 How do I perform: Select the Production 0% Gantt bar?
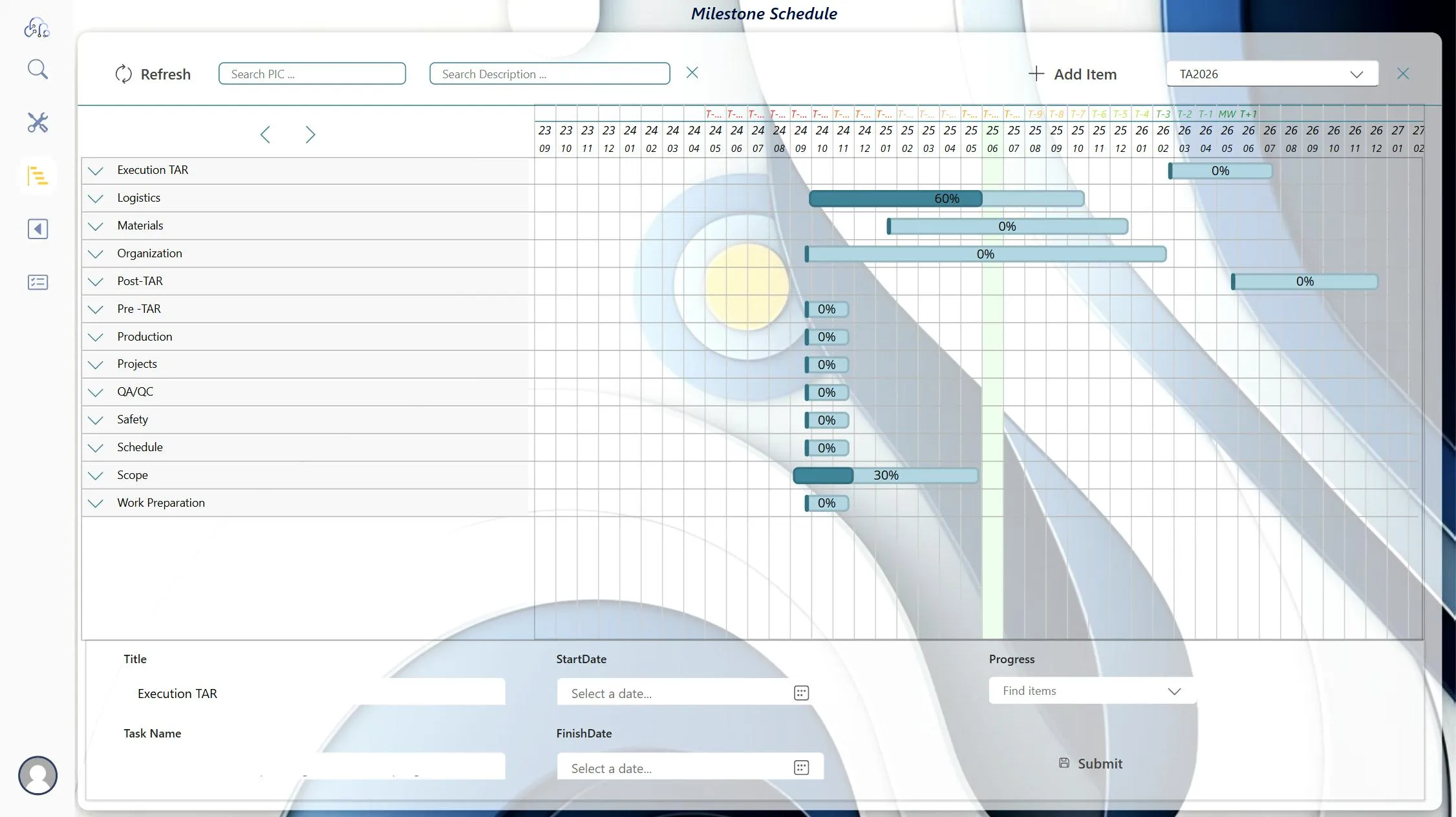pyautogui.click(x=826, y=337)
